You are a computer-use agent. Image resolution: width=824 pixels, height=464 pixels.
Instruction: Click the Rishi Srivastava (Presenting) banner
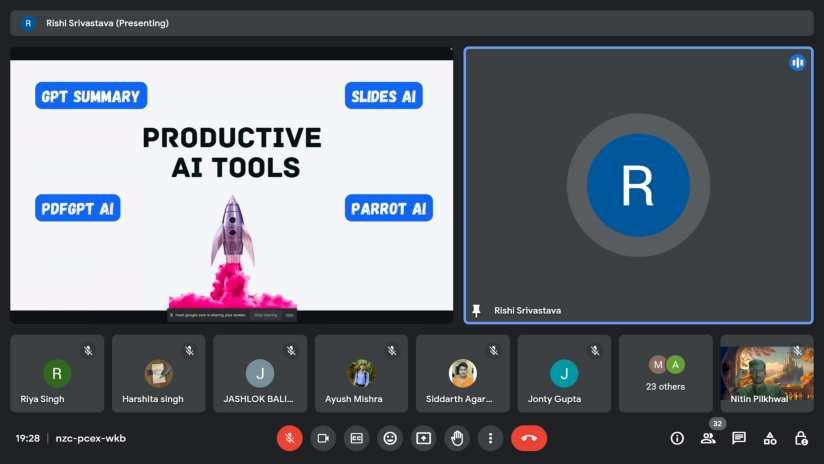(411, 23)
